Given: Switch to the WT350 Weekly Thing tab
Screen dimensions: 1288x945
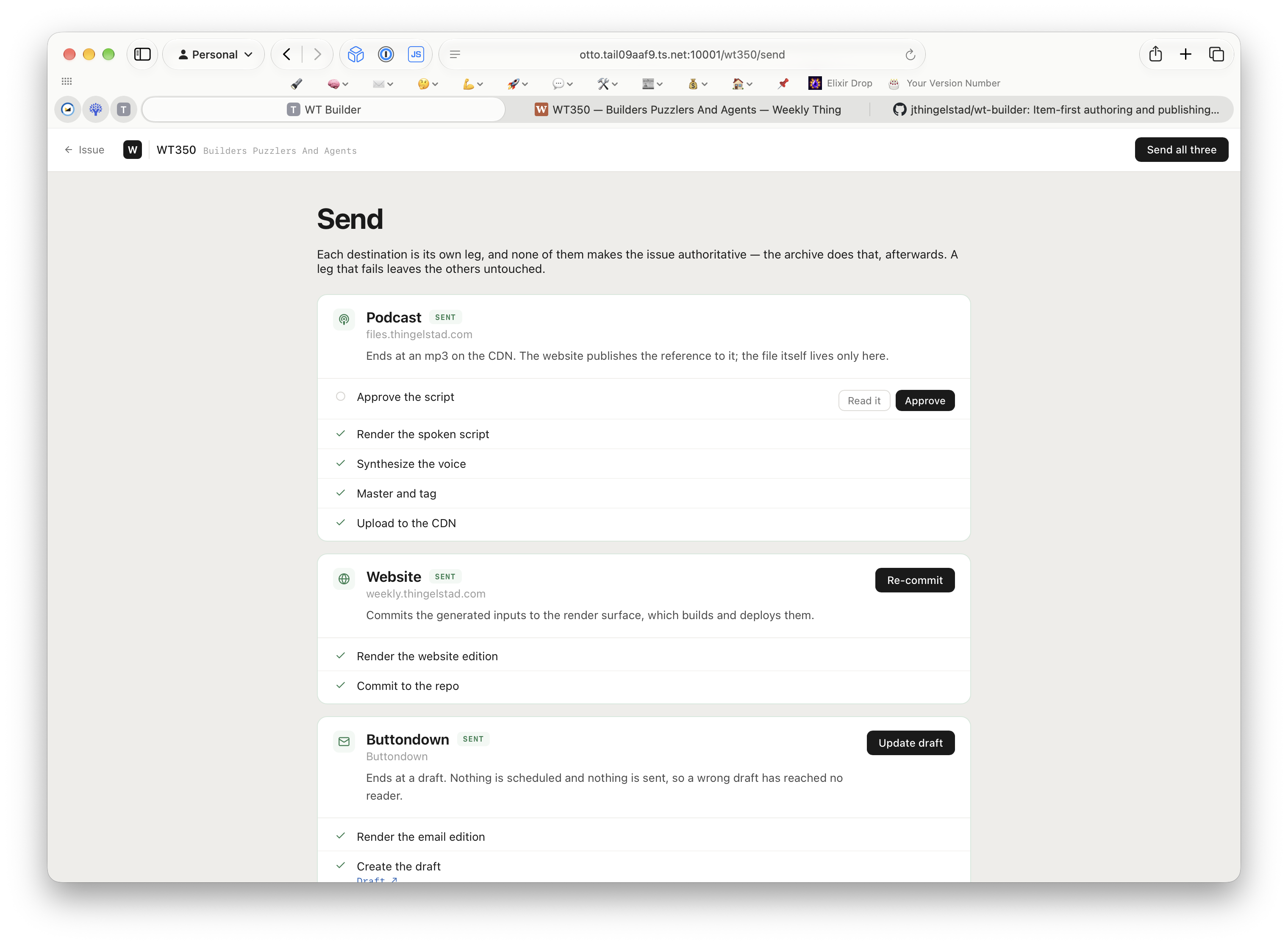Looking at the screenshot, I should (x=688, y=109).
